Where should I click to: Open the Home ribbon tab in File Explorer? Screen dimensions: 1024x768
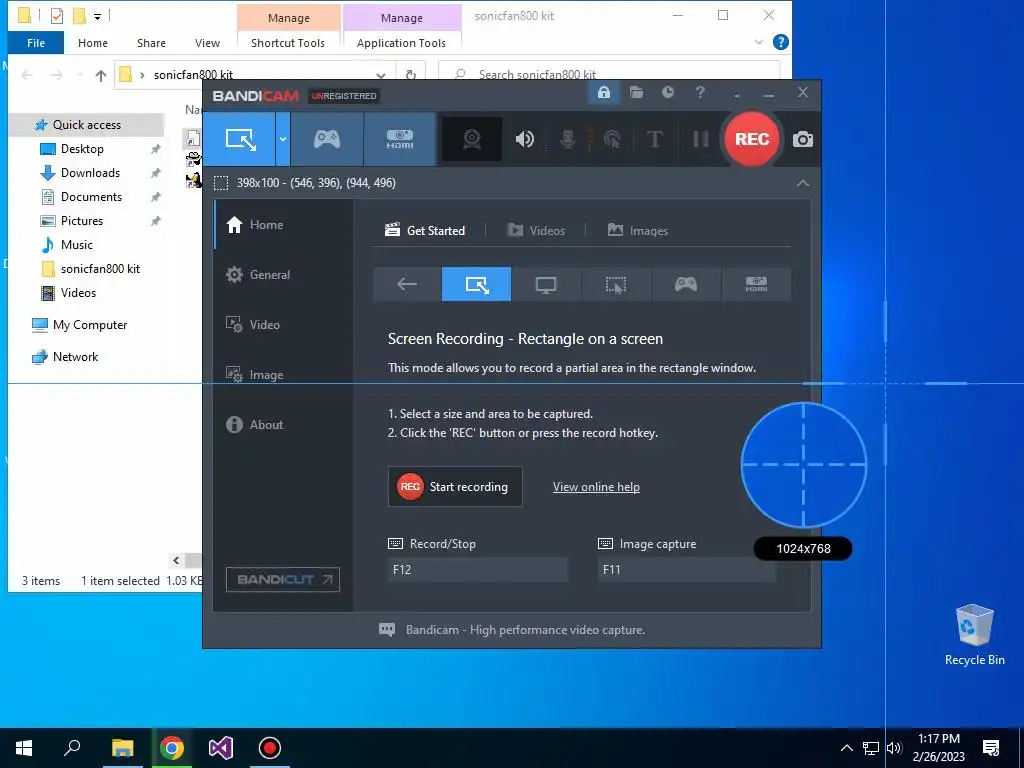pyautogui.click(x=93, y=43)
